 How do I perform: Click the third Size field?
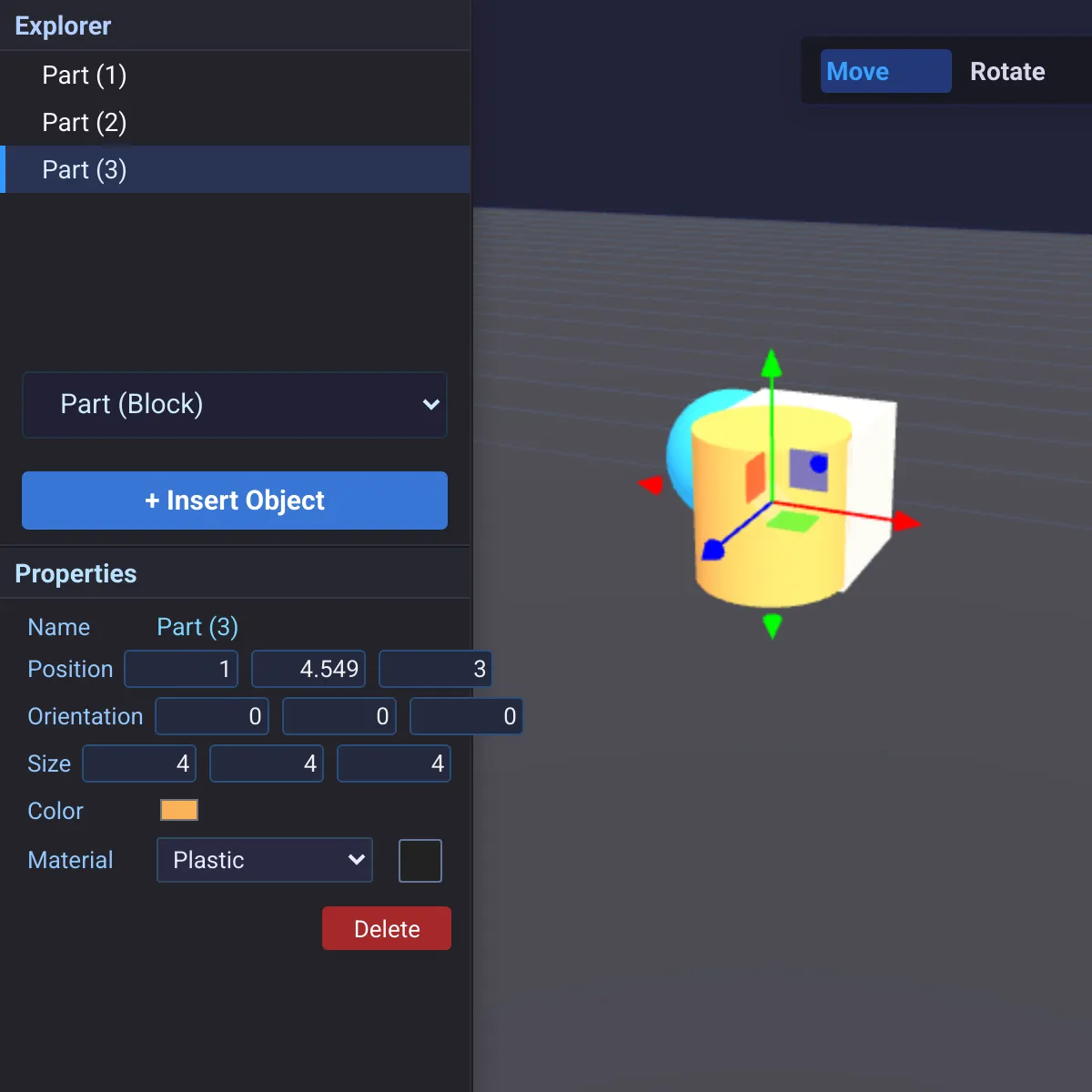(394, 763)
